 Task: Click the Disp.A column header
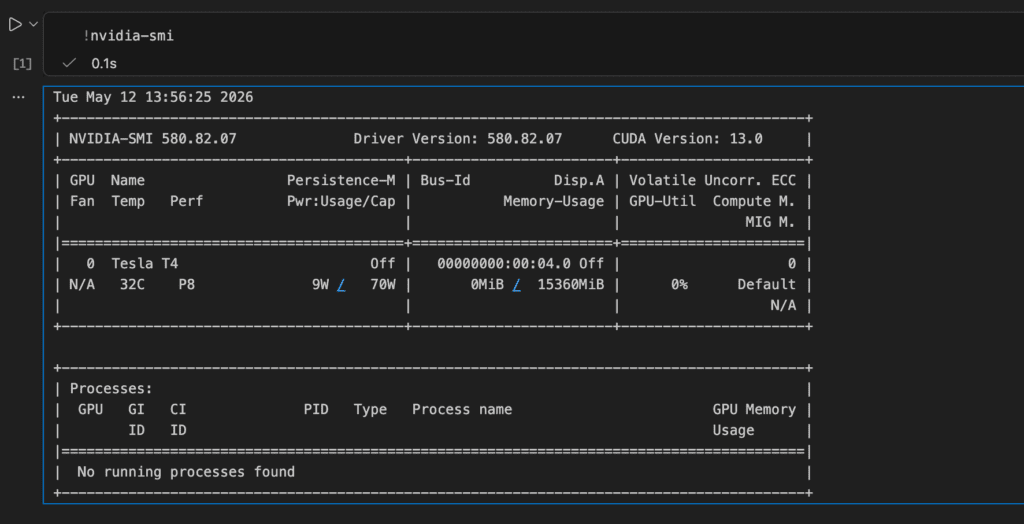[x=579, y=180]
